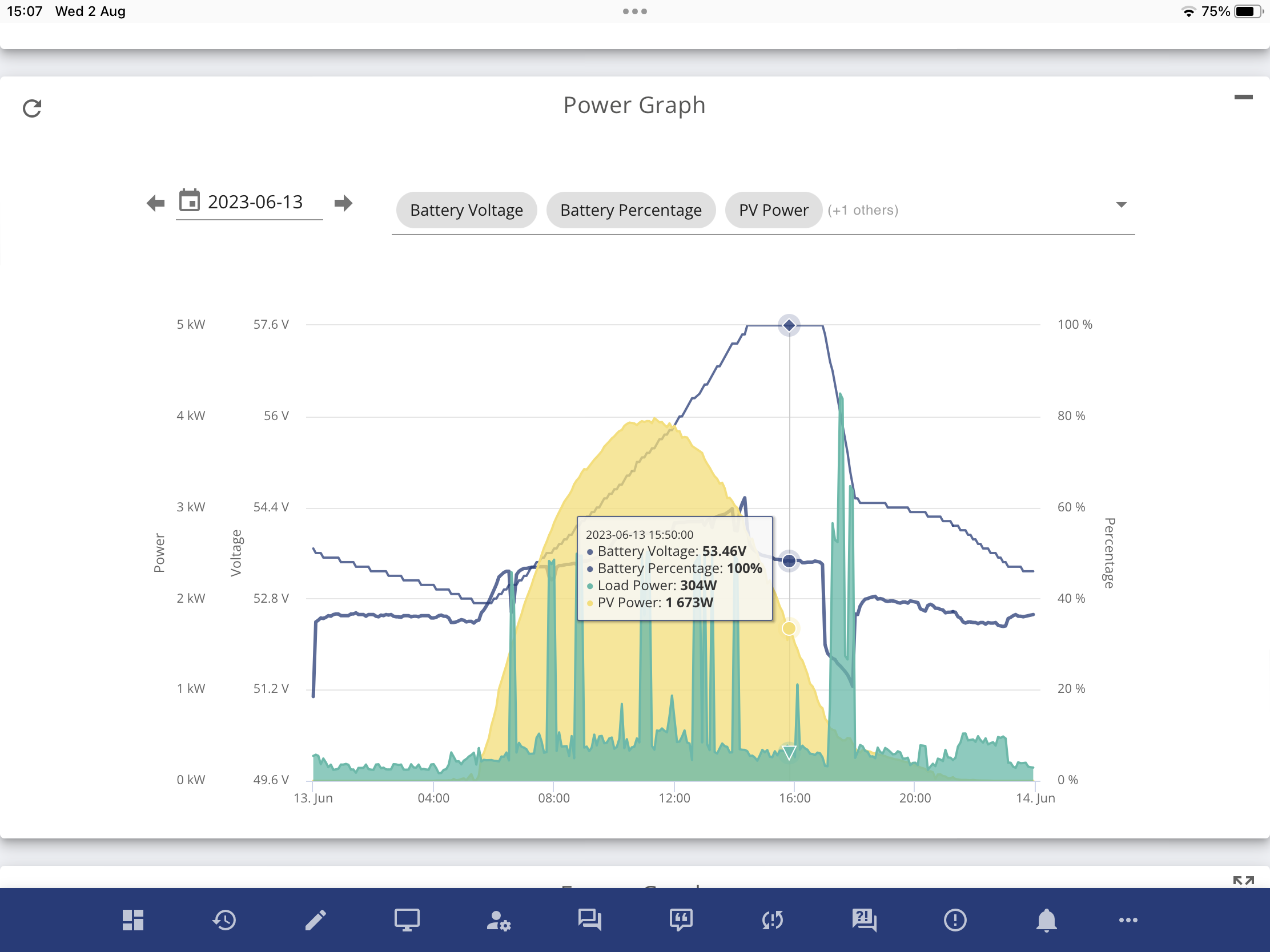The width and height of the screenshot is (1270, 952).
Task: Open the chat messages icon
Action: click(x=589, y=921)
